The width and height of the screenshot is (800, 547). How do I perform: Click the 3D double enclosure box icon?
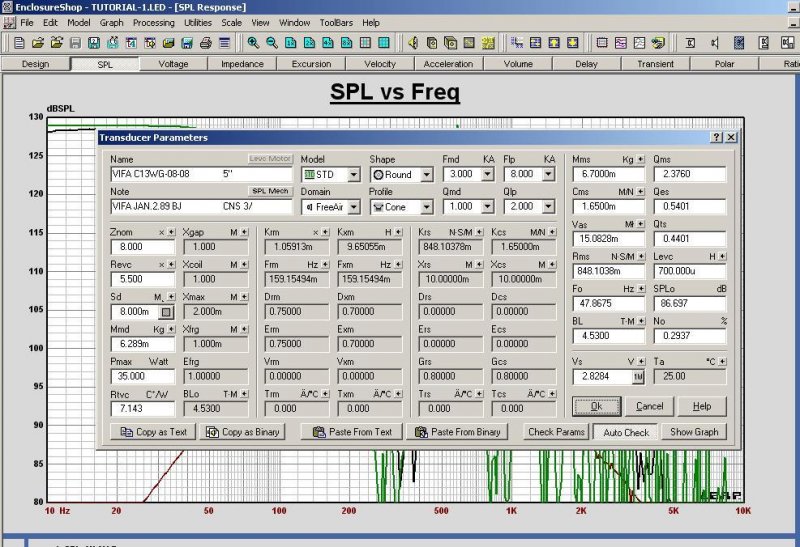click(451, 43)
